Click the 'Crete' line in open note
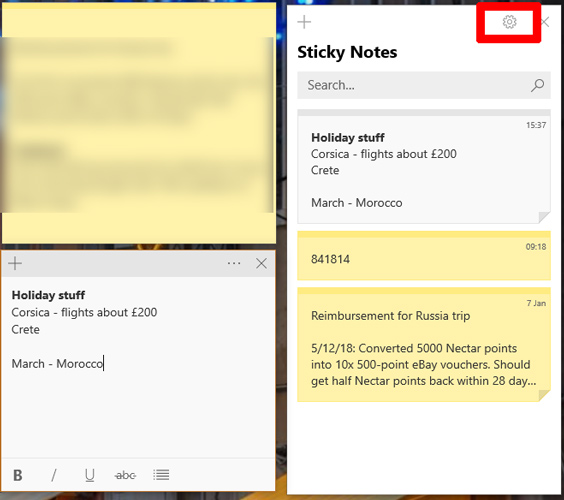 26,329
